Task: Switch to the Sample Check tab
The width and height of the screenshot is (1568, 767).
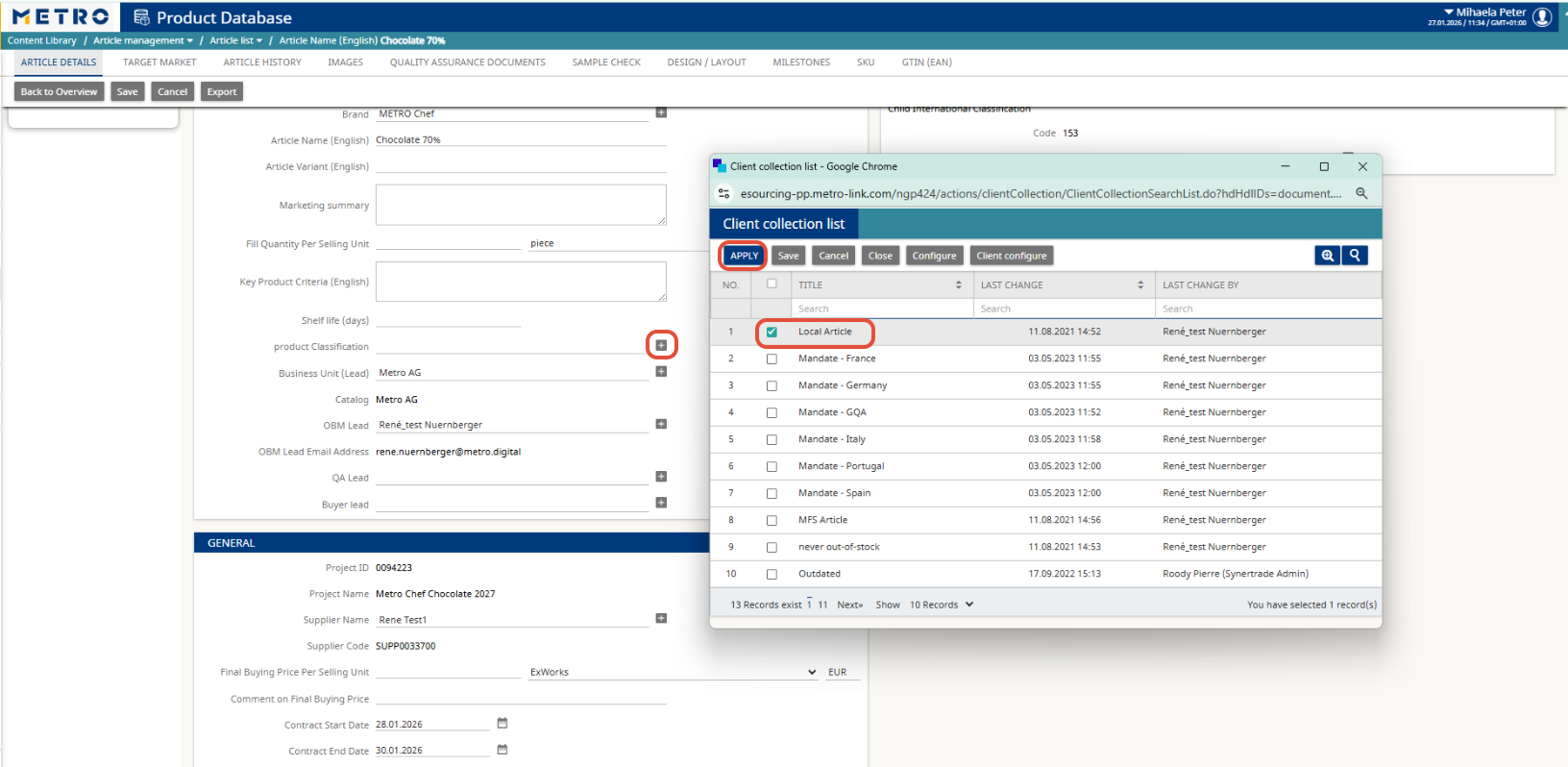Action: click(606, 62)
